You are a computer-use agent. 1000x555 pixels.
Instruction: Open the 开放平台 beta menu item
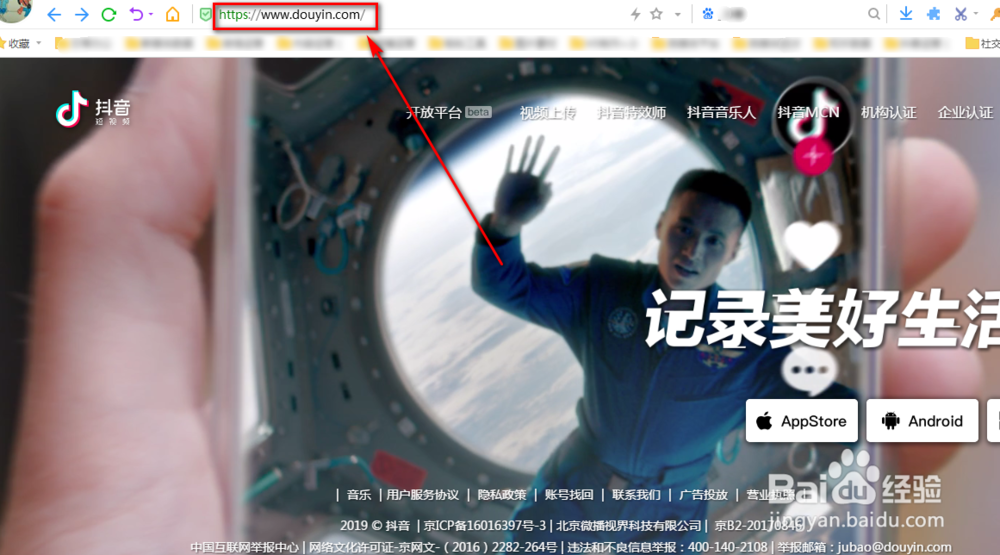click(x=449, y=112)
